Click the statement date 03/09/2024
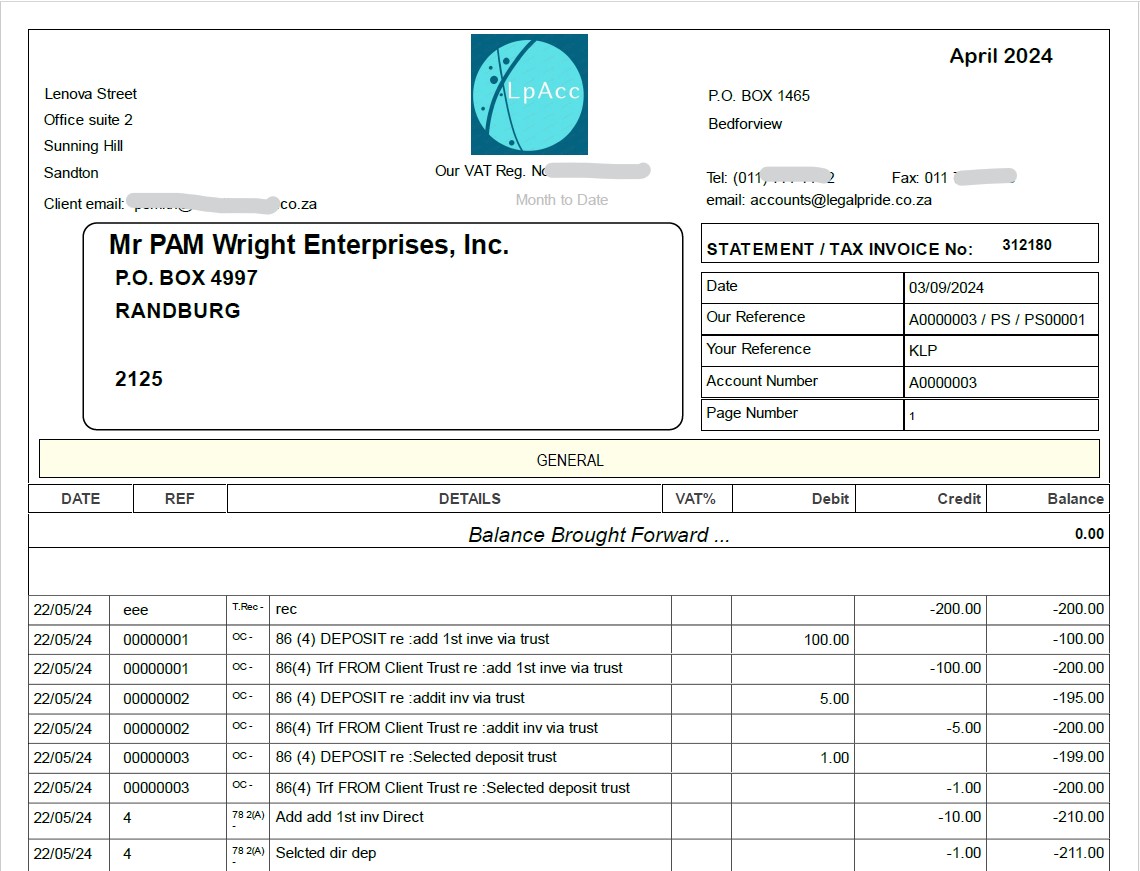The width and height of the screenshot is (1140, 871). click(x=946, y=288)
